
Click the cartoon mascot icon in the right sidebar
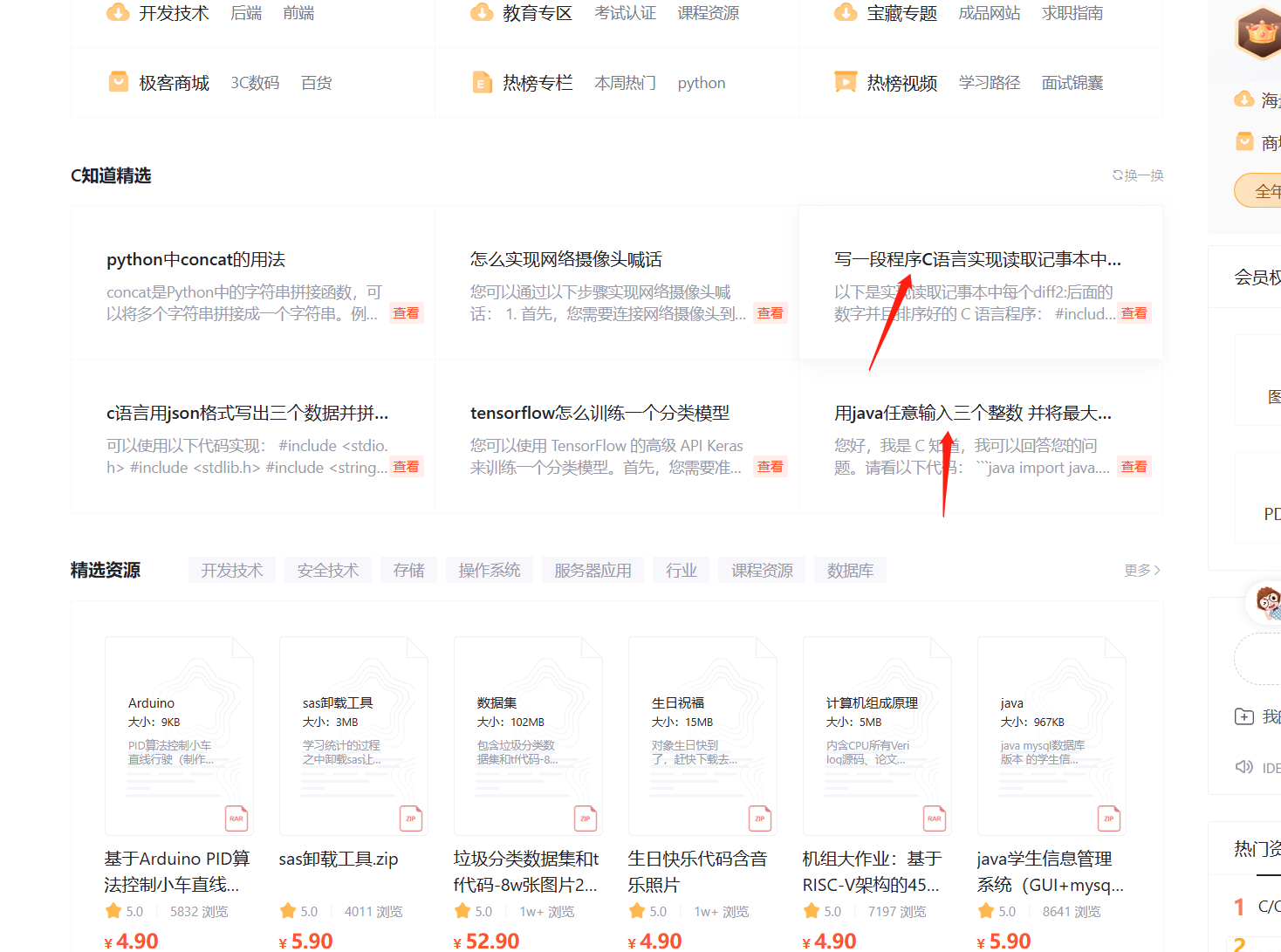(x=1268, y=602)
